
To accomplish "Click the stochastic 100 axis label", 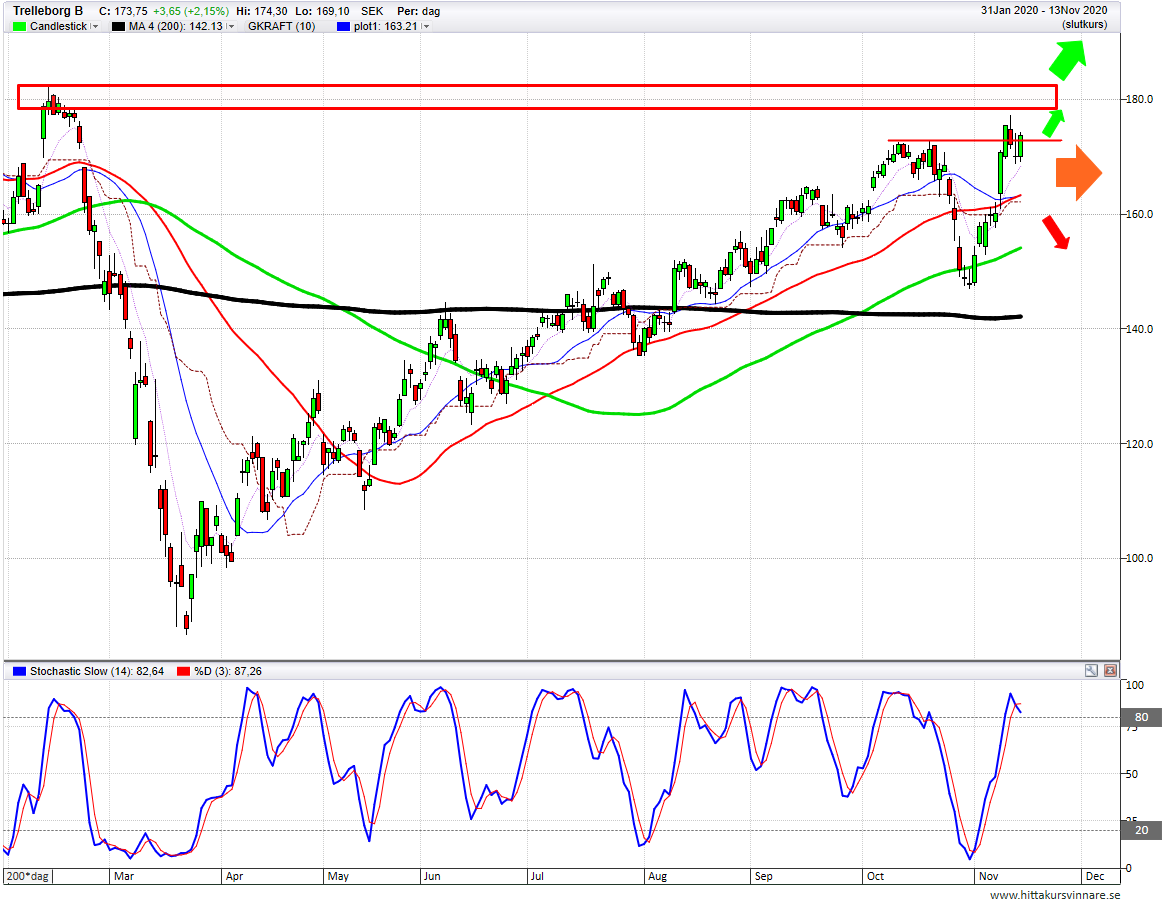I will tap(1135, 684).
